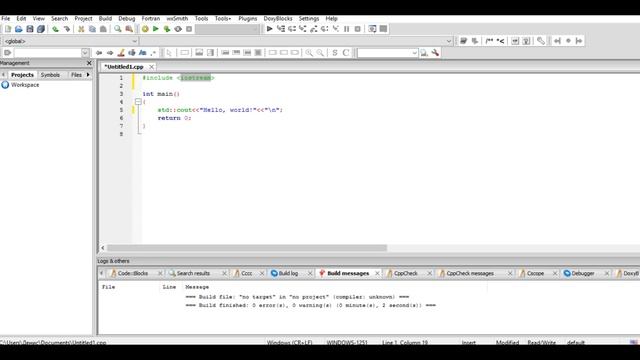Click the jump forward arrow icon

110,53
